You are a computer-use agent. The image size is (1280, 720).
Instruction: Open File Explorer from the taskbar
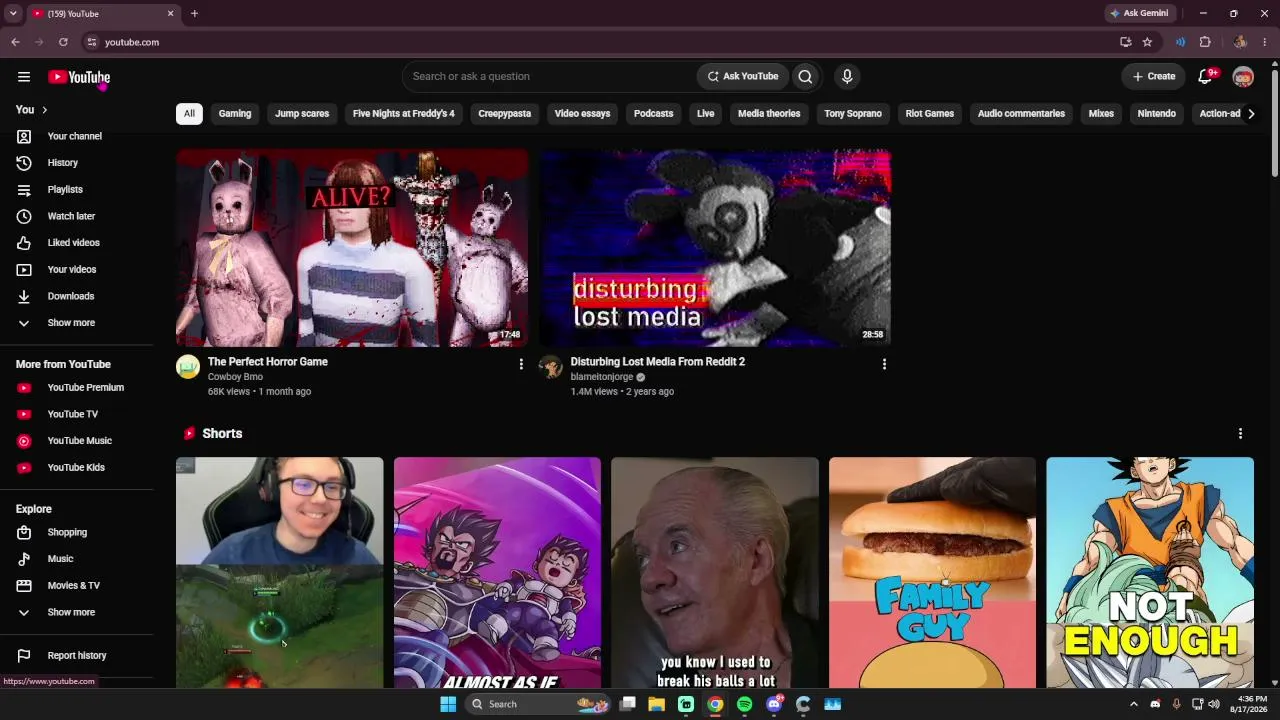point(657,704)
